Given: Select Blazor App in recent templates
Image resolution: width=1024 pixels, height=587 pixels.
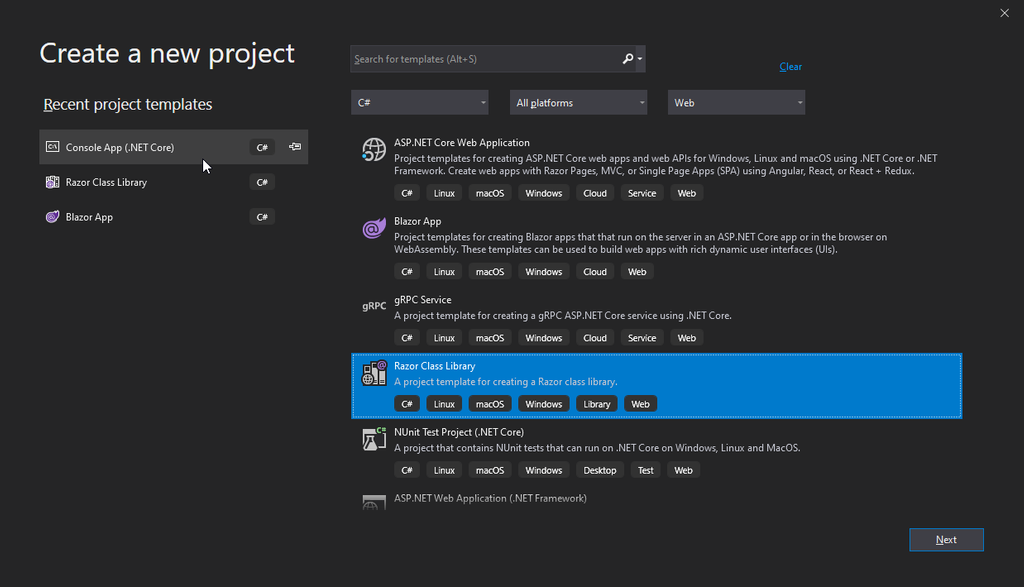Looking at the screenshot, I should [174, 217].
